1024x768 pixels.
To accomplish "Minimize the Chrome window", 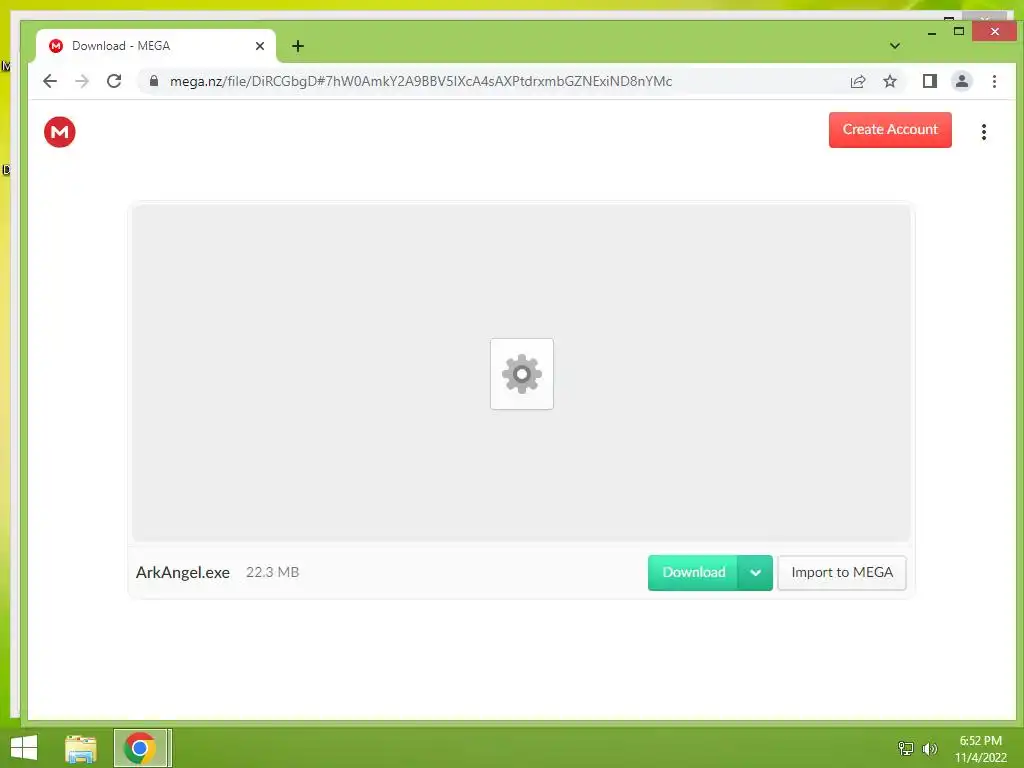I will click(x=932, y=31).
